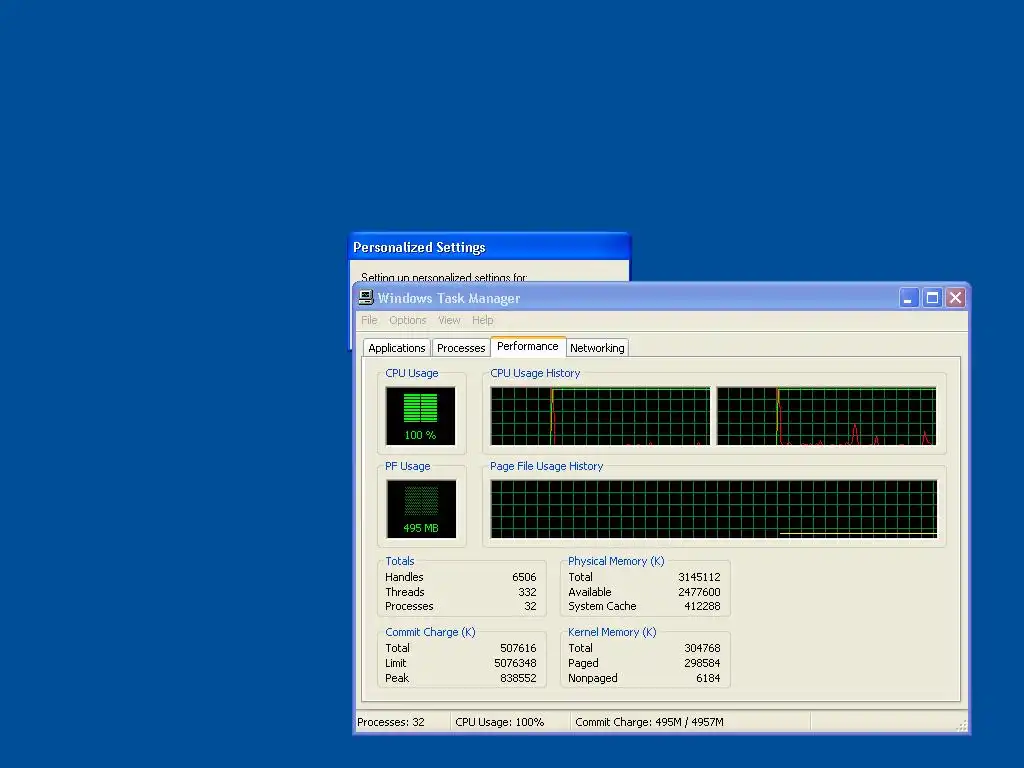Click the Page File Usage History label
The image size is (1024, 768).
tap(547, 466)
